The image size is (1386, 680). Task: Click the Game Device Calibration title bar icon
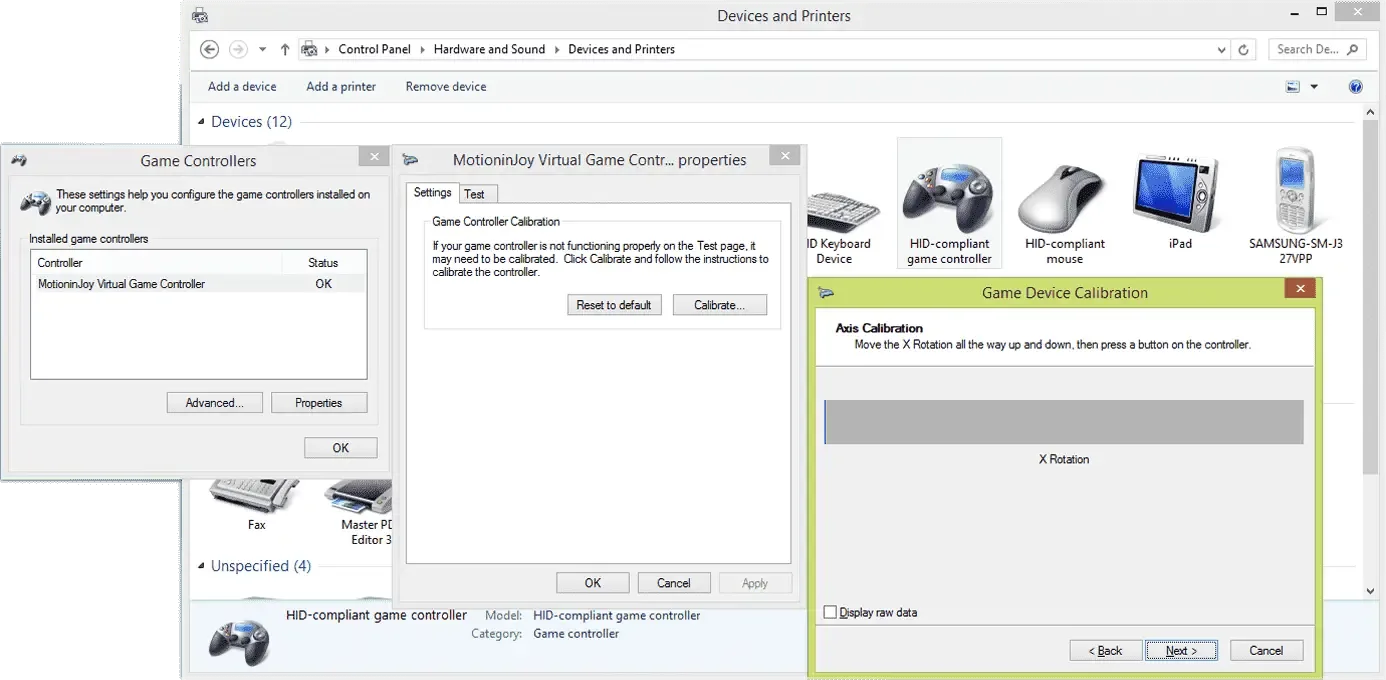(826, 292)
